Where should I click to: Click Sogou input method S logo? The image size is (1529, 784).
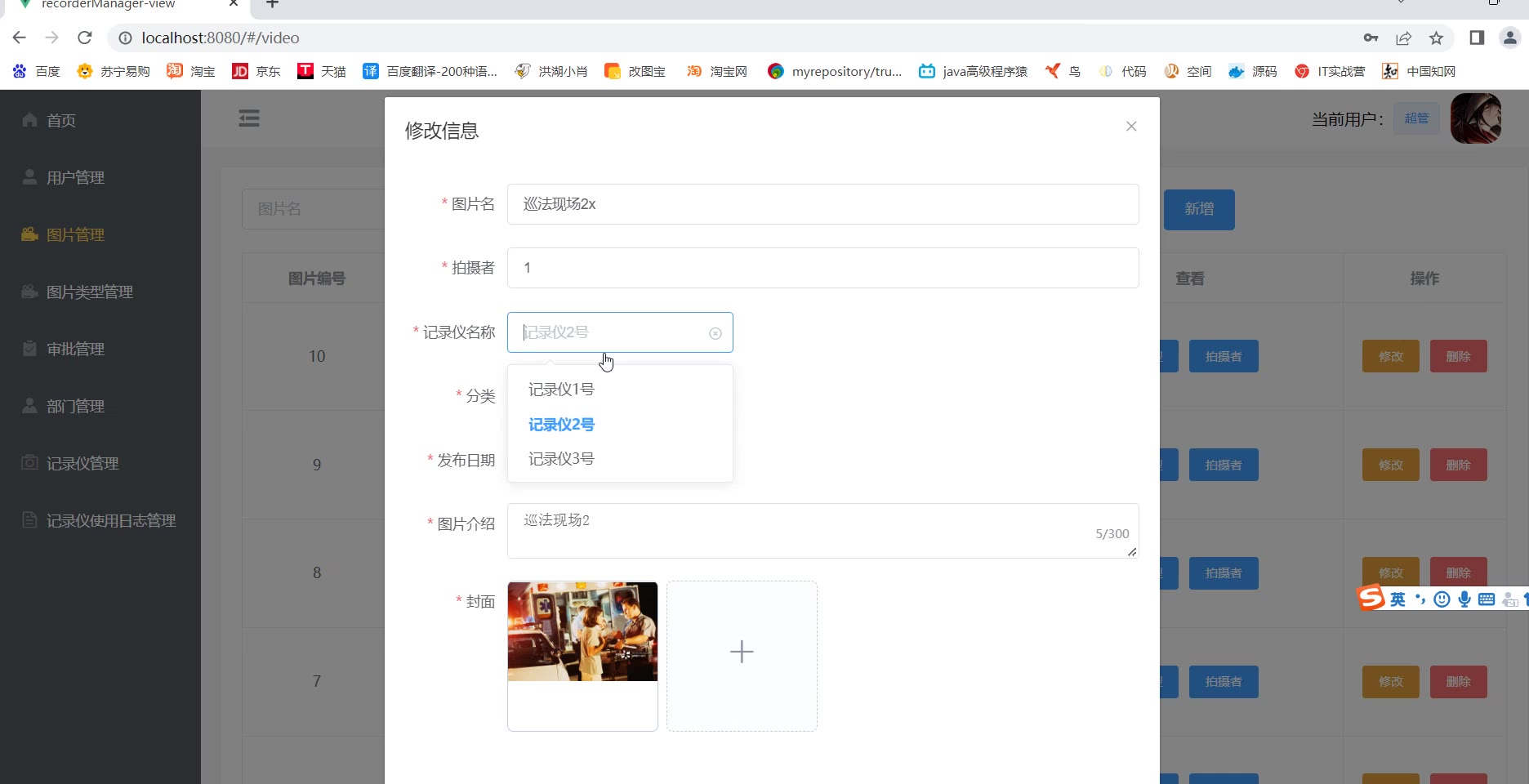point(1371,599)
